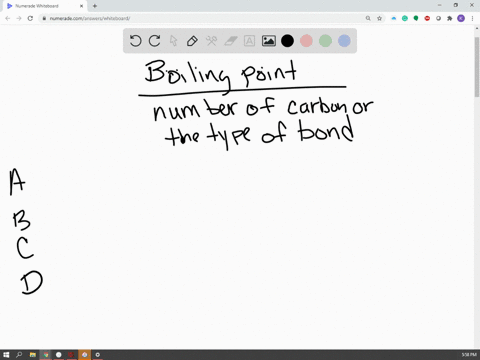Open zoom magnifier in address bar
Viewport: 480px width, 360px height.
(368, 18)
